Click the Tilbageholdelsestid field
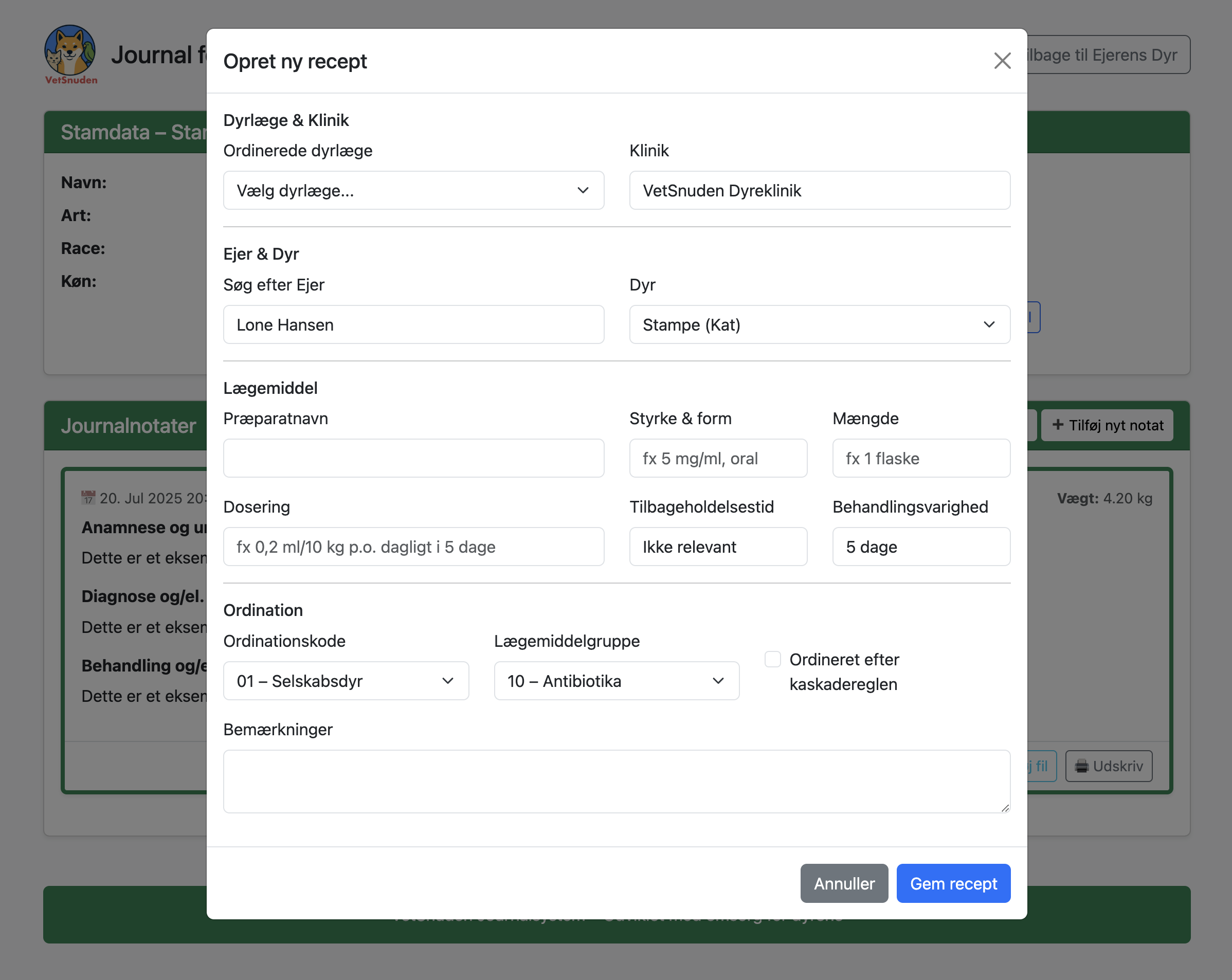 coord(718,547)
